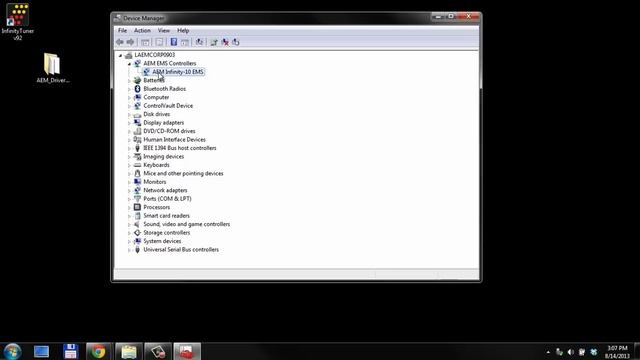
Task: Open Properties via the toolbar properties icon
Action: 159,42
